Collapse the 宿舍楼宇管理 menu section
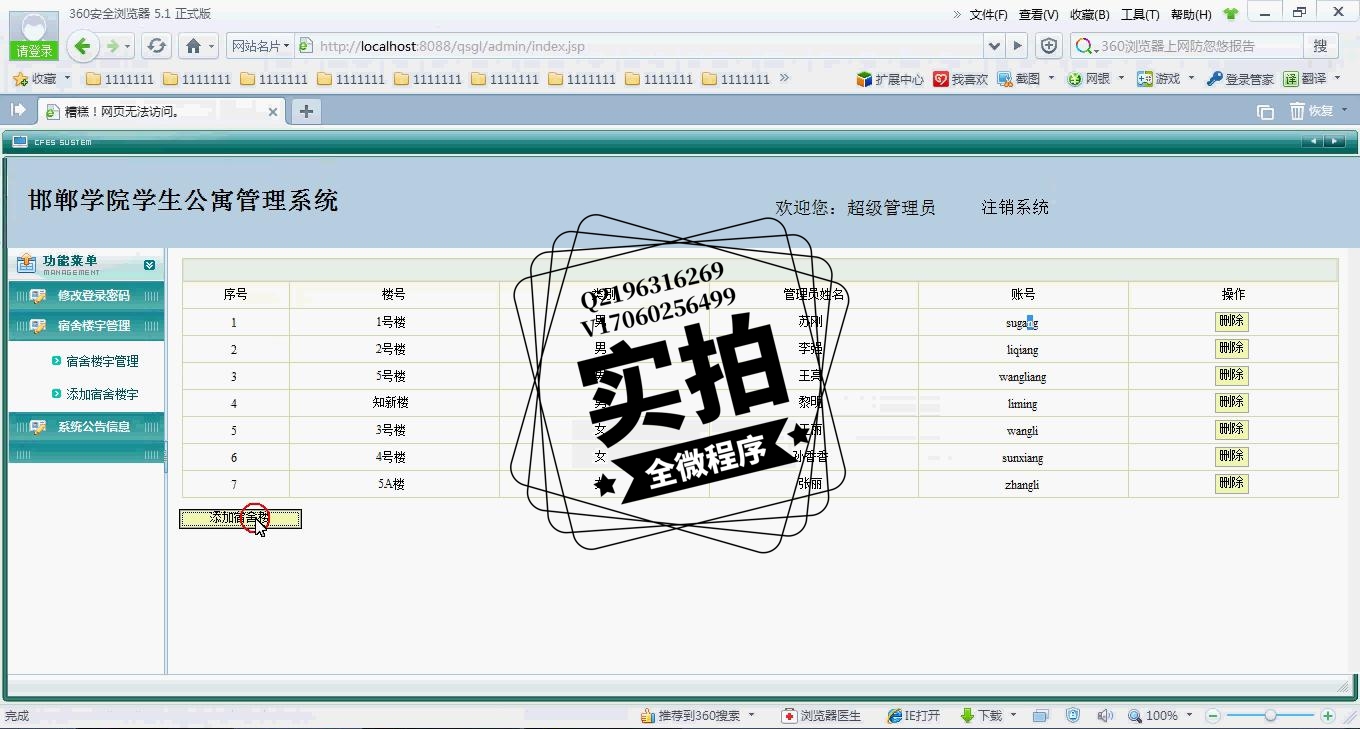 tap(86, 326)
